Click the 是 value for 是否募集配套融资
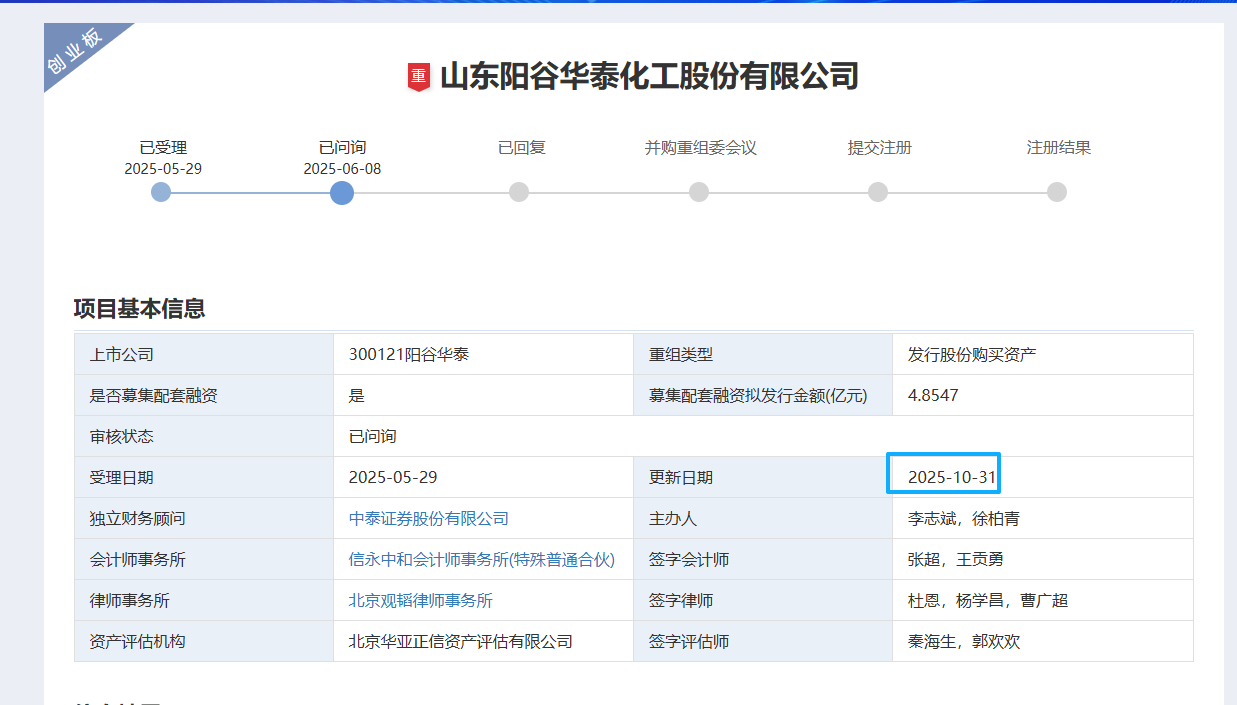The image size is (1237, 705). tap(356, 395)
